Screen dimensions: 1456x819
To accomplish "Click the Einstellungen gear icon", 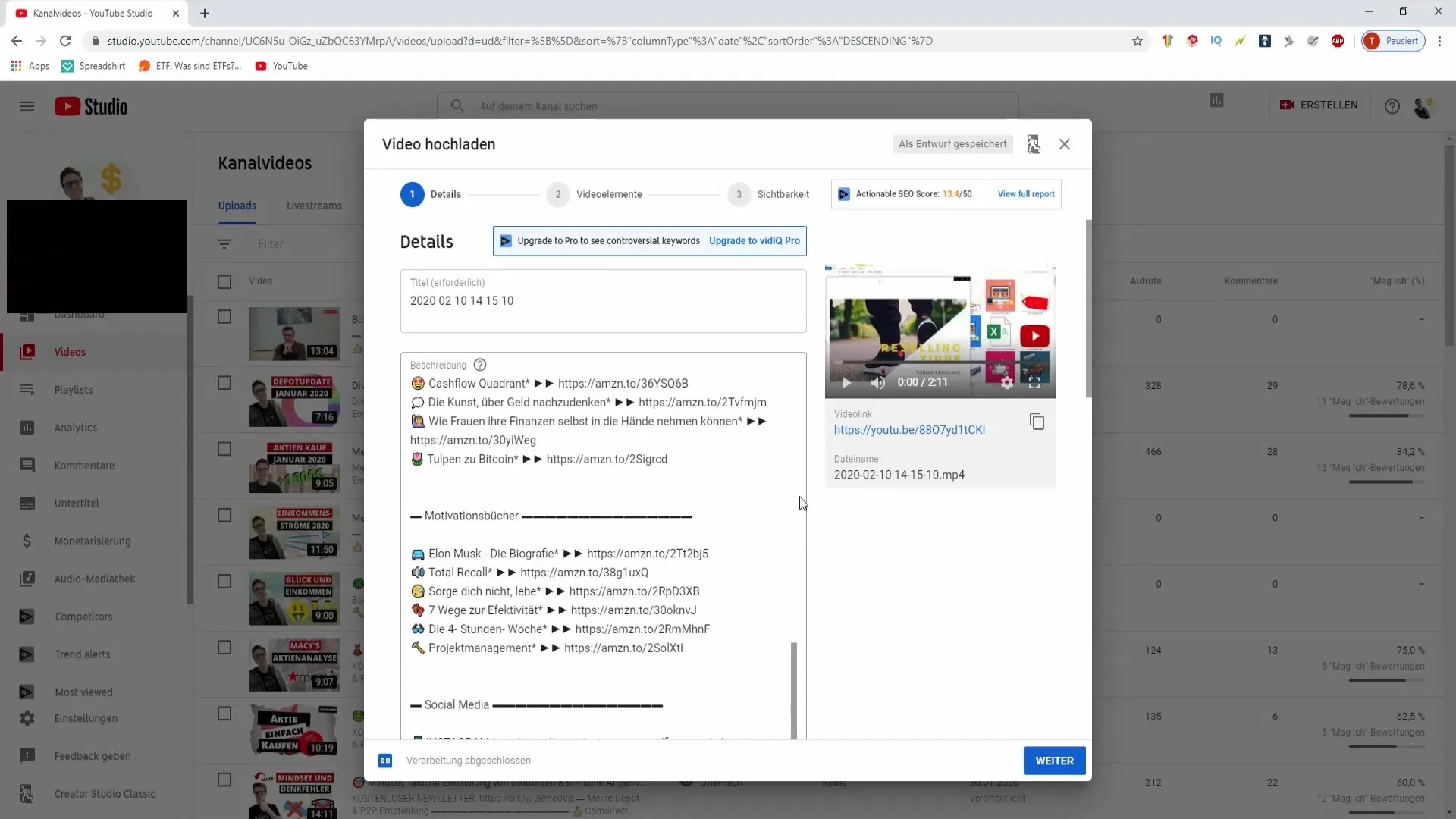I will (x=27, y=718).
